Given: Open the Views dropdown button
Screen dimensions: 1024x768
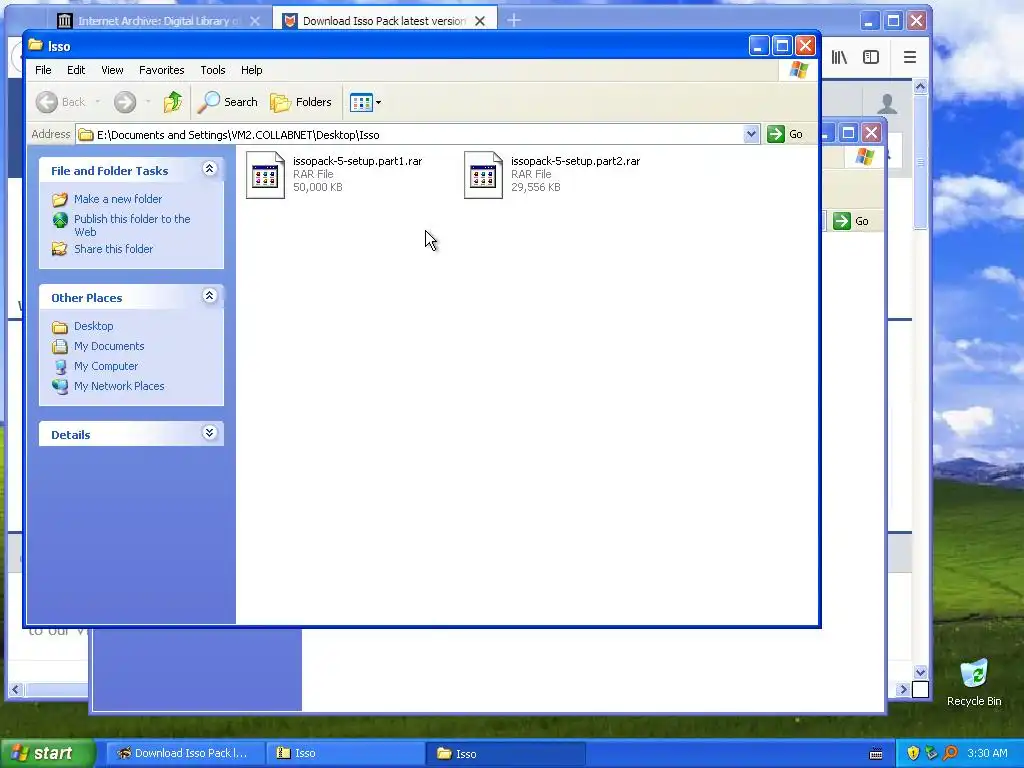Looking at the screenshot, I should pyautogui.click(x=365, y=102).
